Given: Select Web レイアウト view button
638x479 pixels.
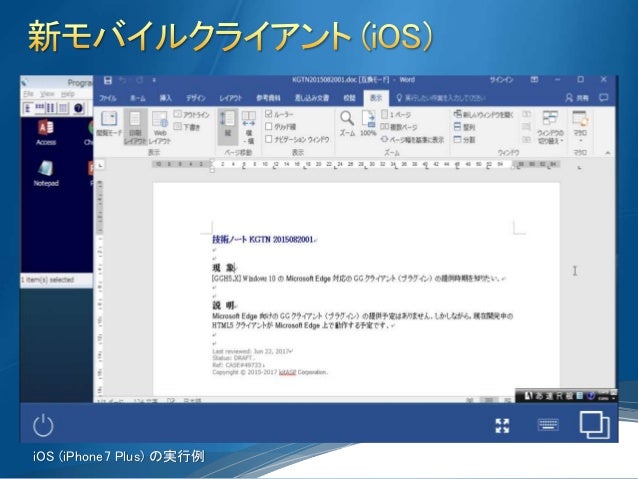Looking at the screenshot, I should pos(160,127).
